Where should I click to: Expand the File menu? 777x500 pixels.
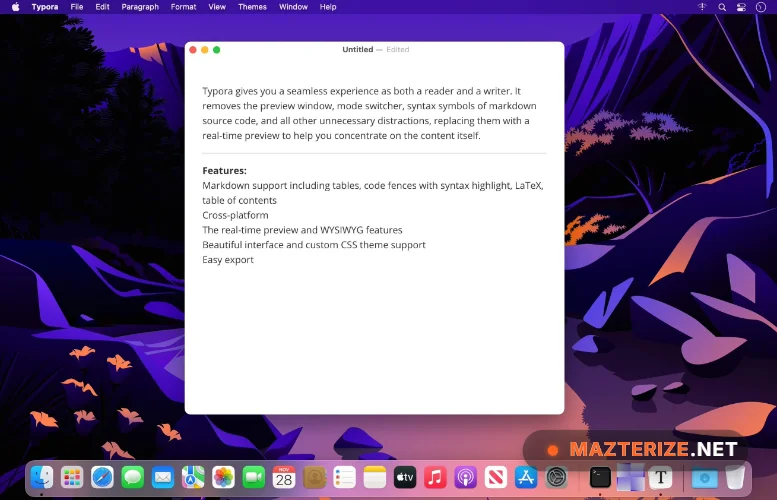pyautogui.click(x=77, y=7)
